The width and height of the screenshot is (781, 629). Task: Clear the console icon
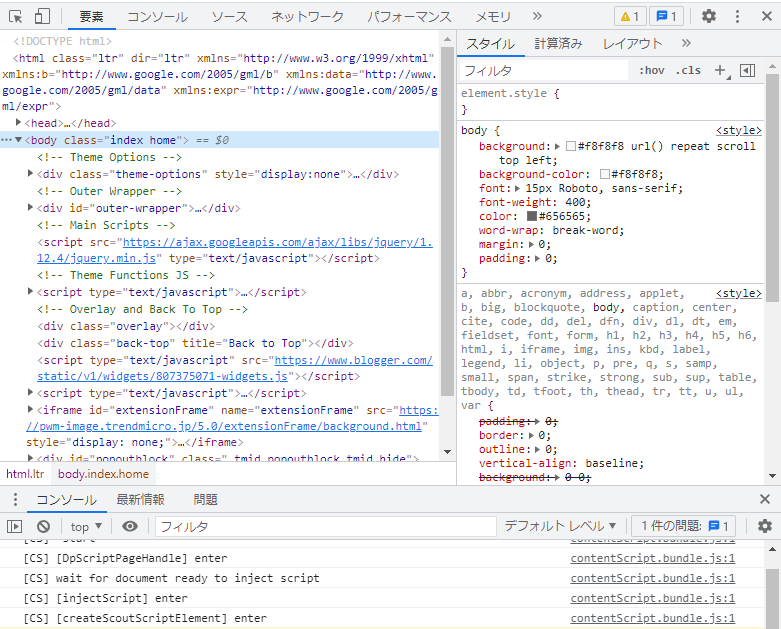[x=44, y=526]
